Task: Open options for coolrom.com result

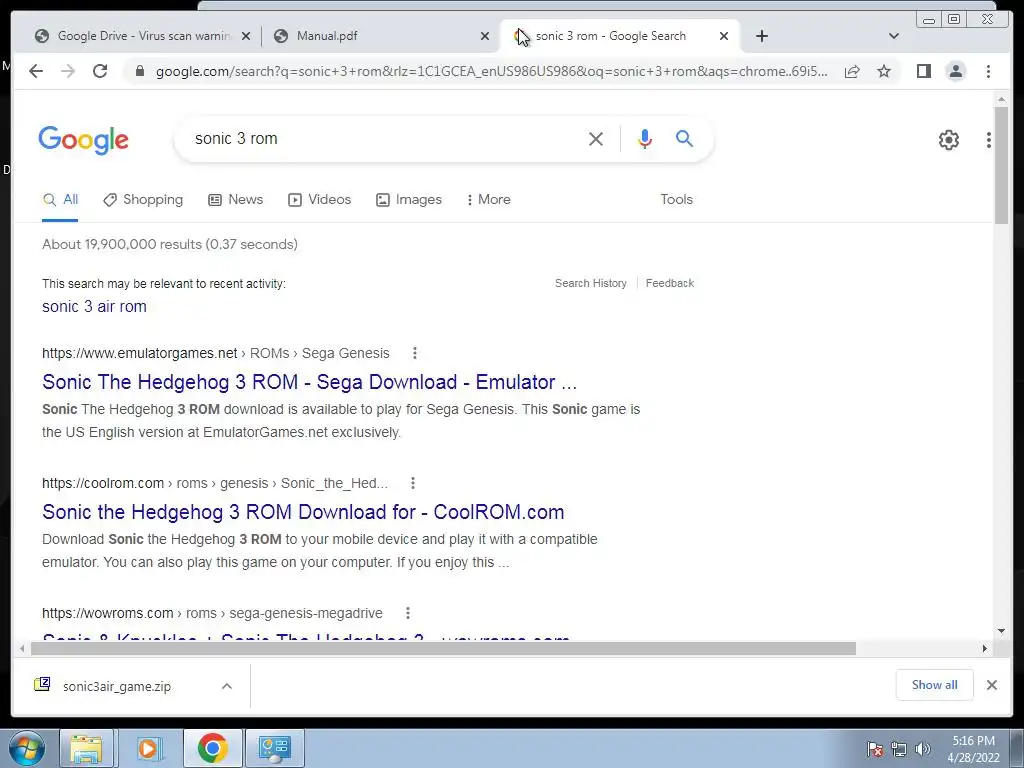Action: click(413, 483)
